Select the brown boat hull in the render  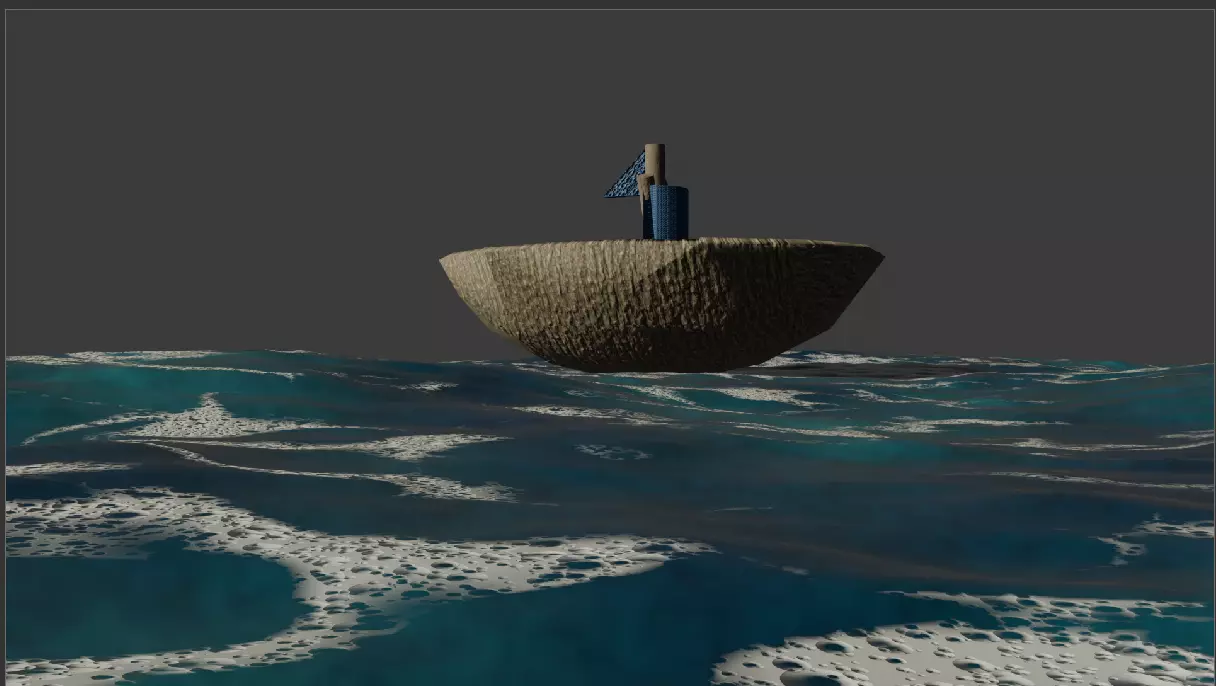[x=661, y=304]
